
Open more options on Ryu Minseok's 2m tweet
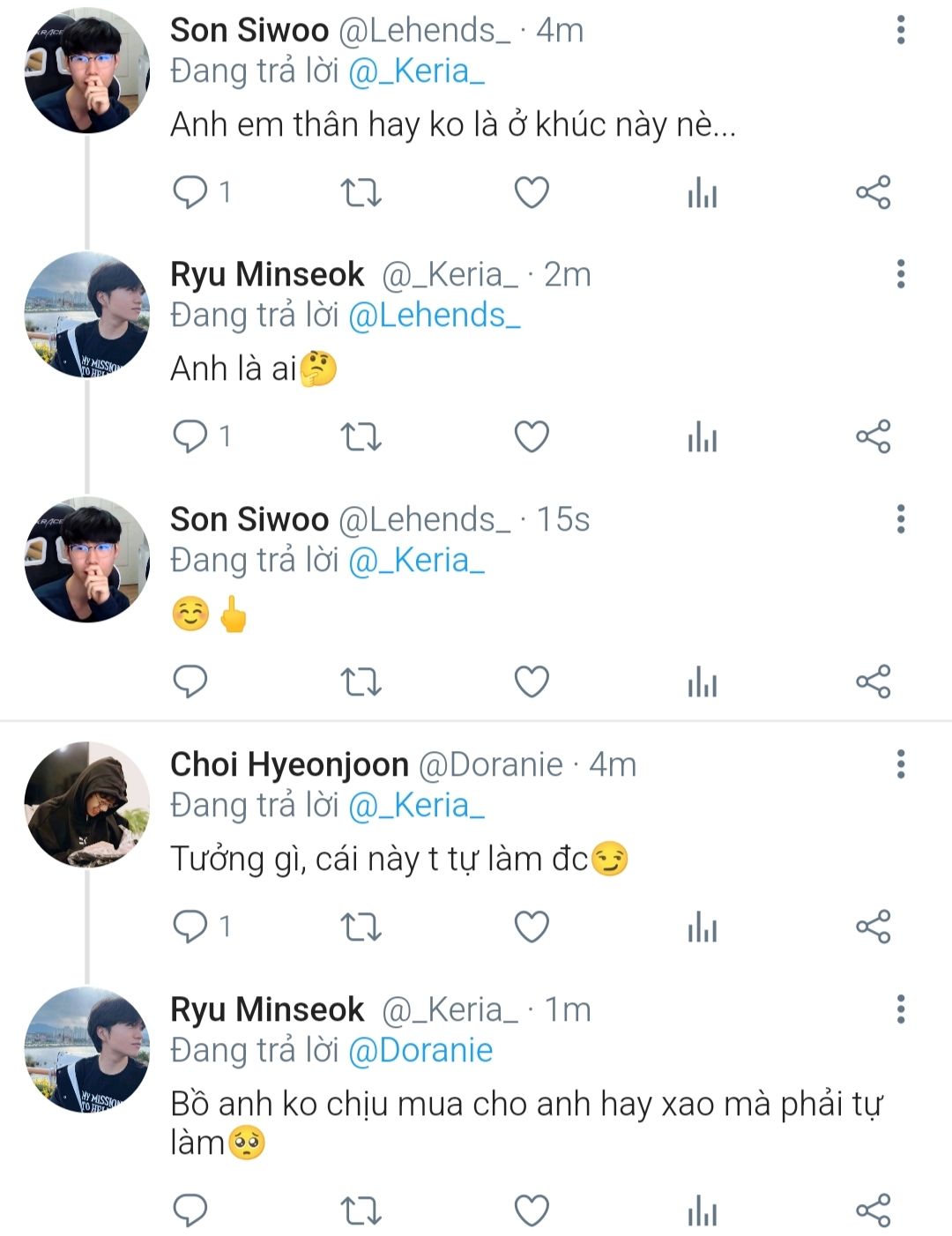tap(901, 274)
